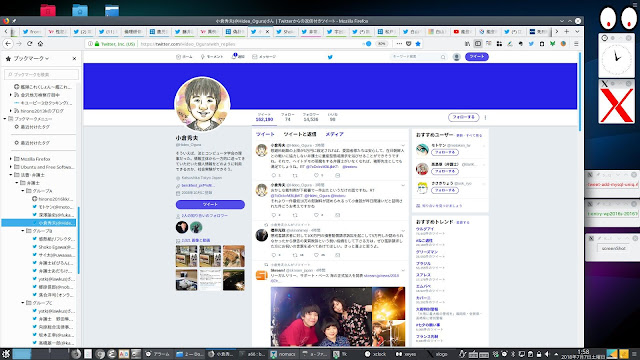The height and width of the screenshot is (360, 640).
Task: Collapse the グループC bookmark folder
Action: 23,303
